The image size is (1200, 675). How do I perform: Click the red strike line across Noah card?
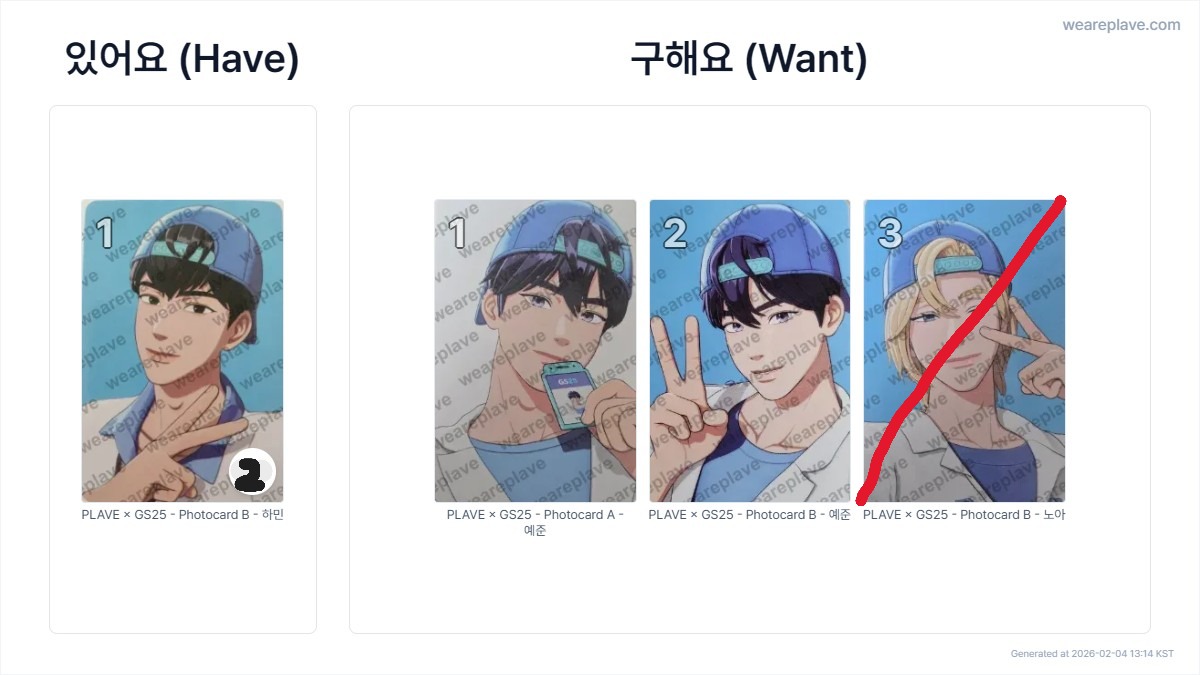click(x=962, y=350)
